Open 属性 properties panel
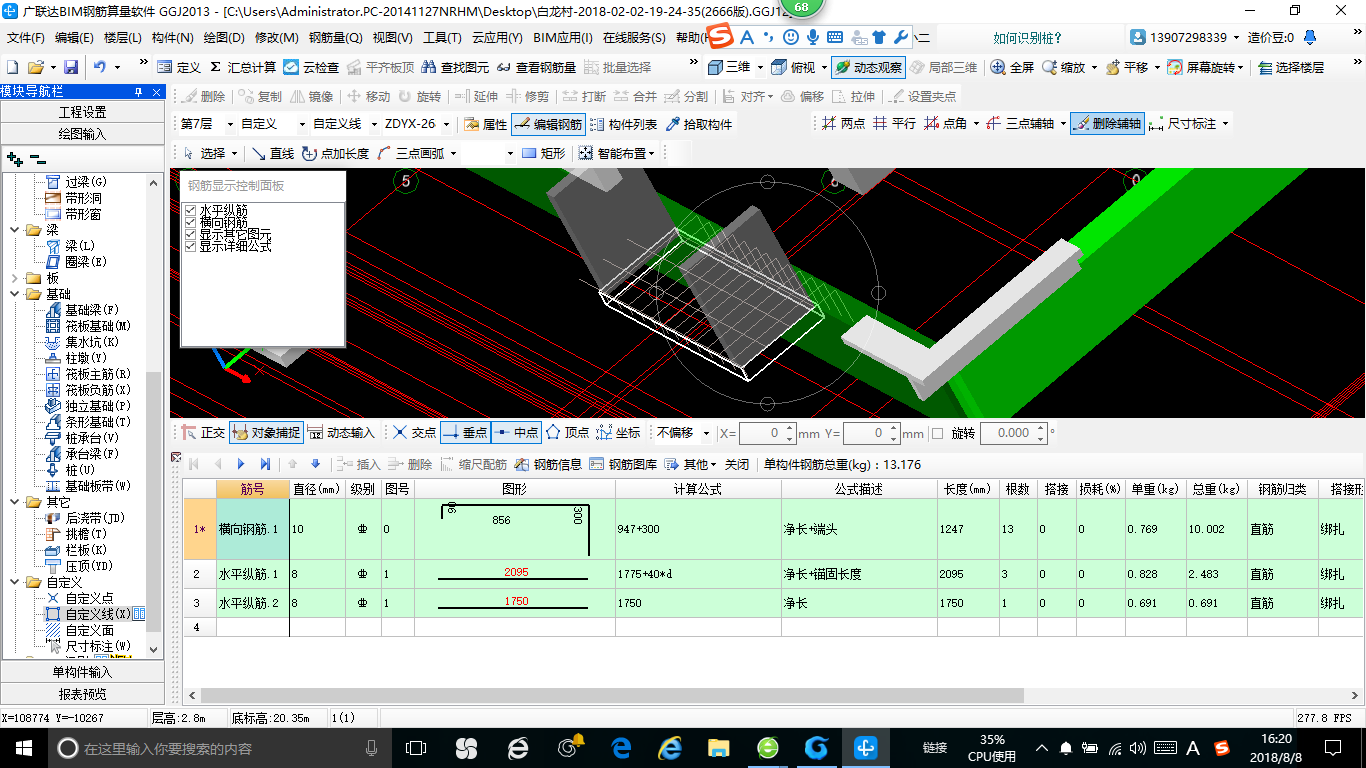Screen dimensions: 1366x768 coord(486,124)
